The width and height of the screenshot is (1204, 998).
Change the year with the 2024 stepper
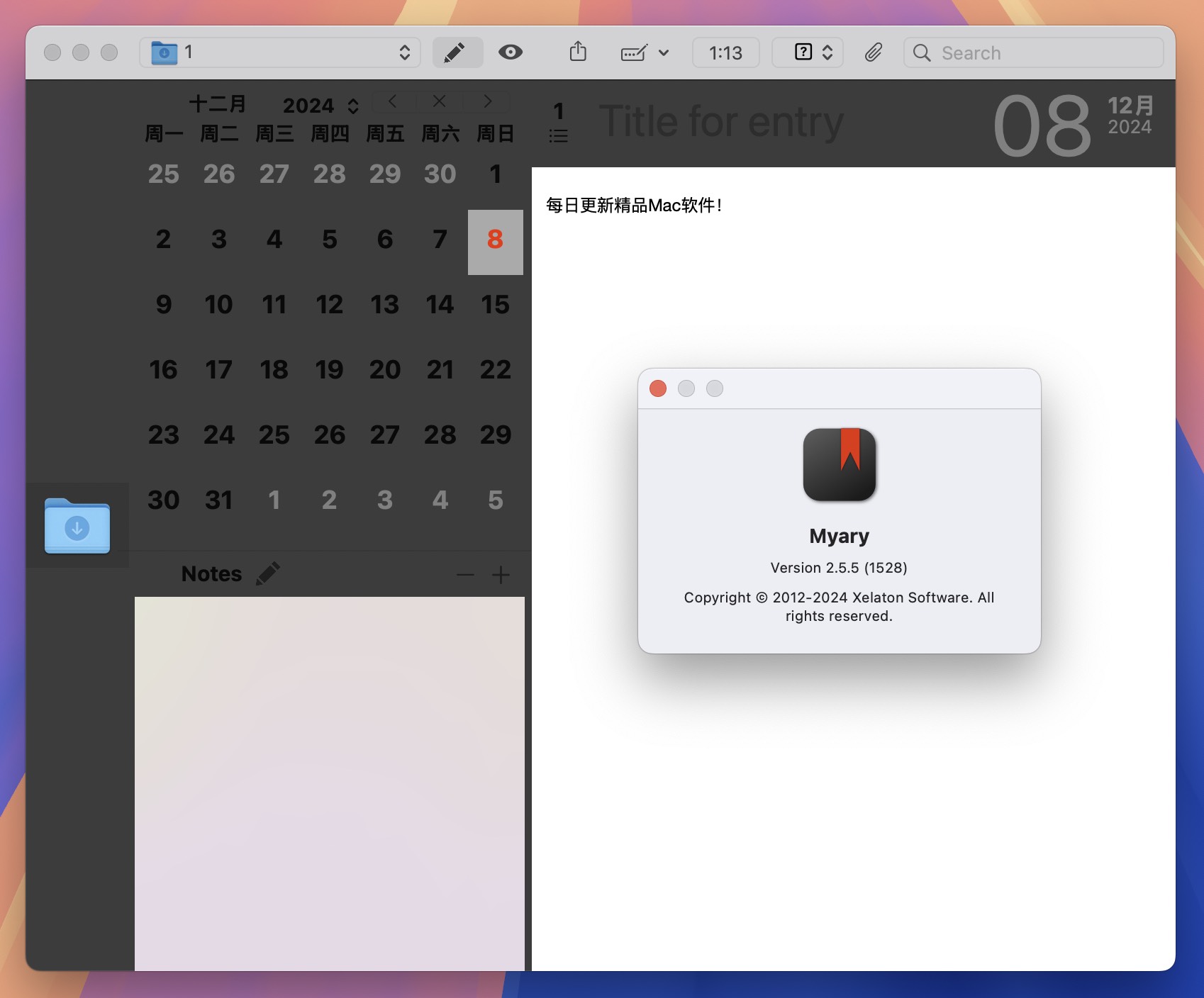click(x=353, y=106)
